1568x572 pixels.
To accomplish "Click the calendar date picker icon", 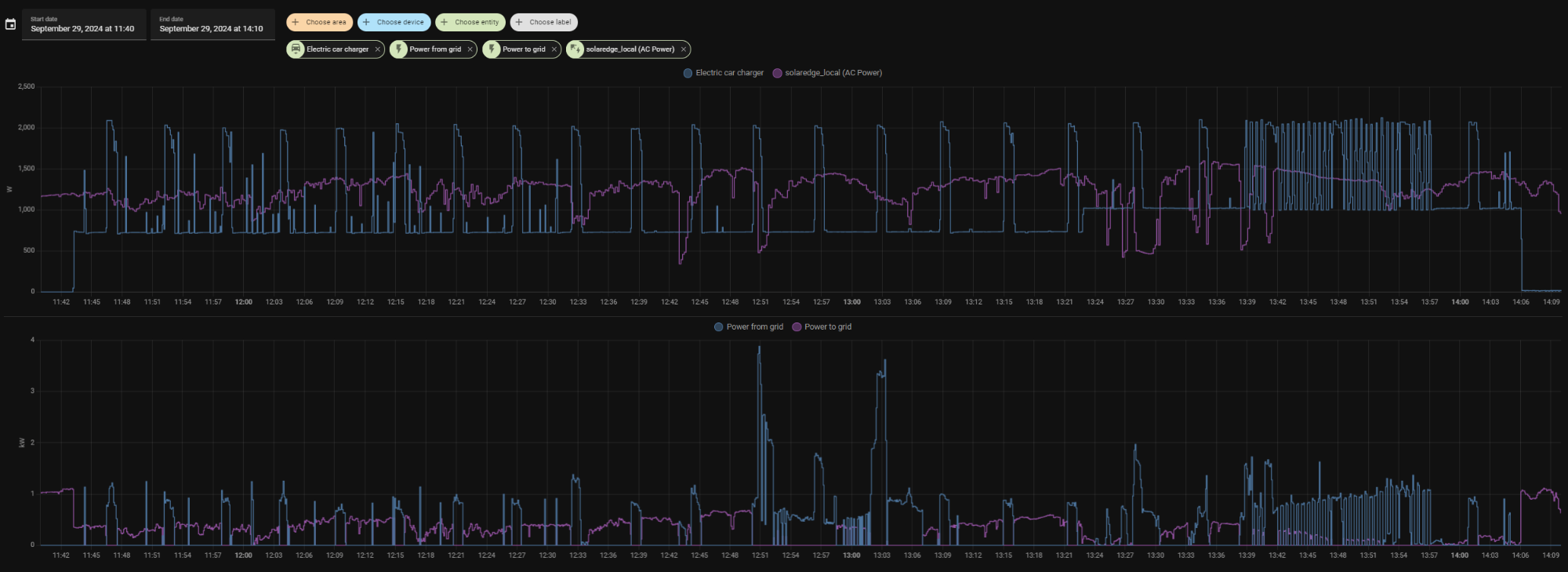I will (x=10, y=24).
